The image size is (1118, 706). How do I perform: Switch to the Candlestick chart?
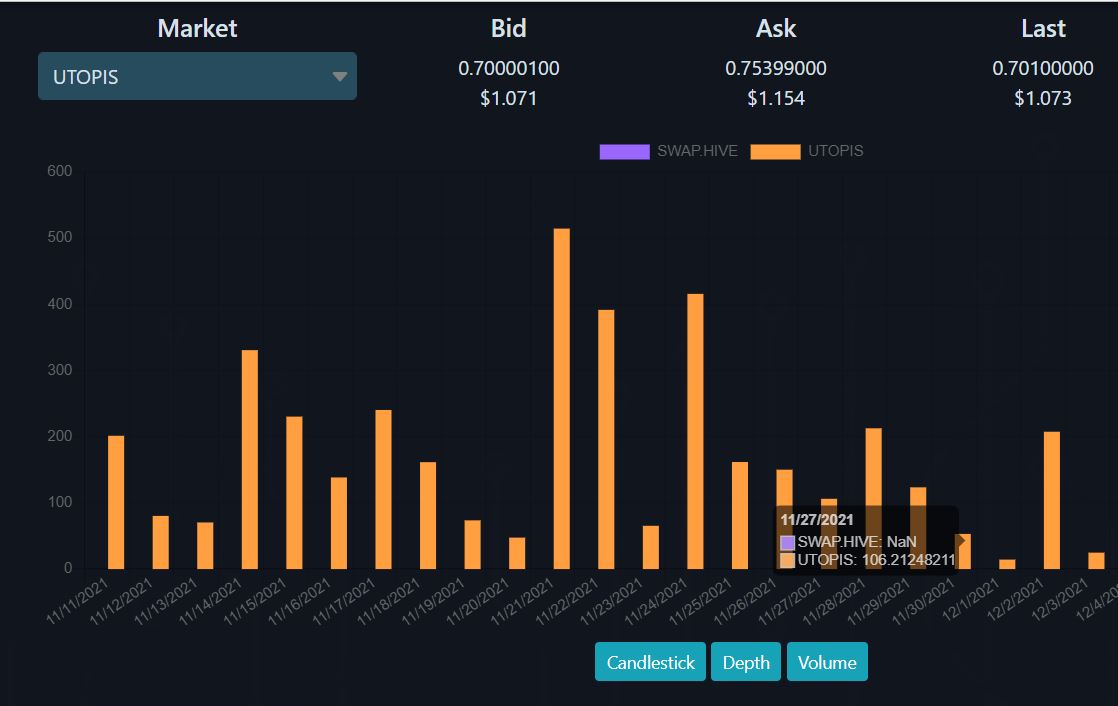[x=650, y=662]
